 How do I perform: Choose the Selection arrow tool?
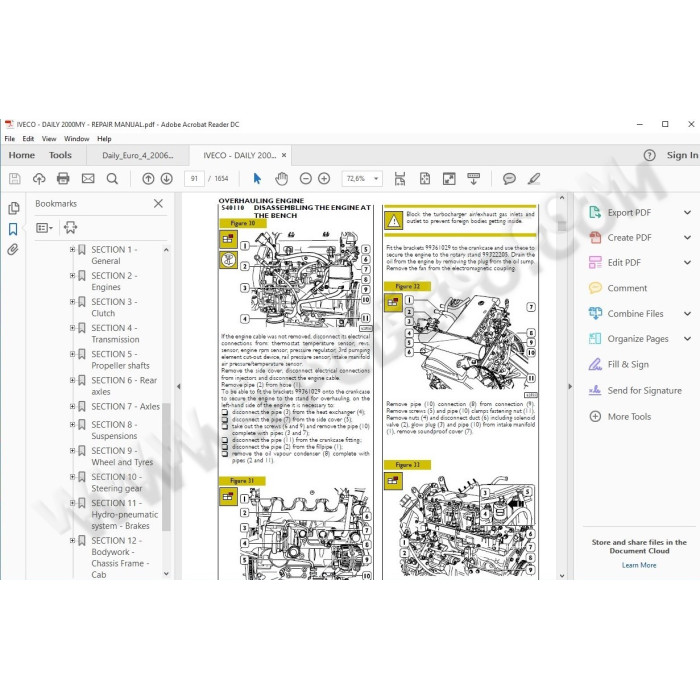pyautogui.click(x=257, y=179)
